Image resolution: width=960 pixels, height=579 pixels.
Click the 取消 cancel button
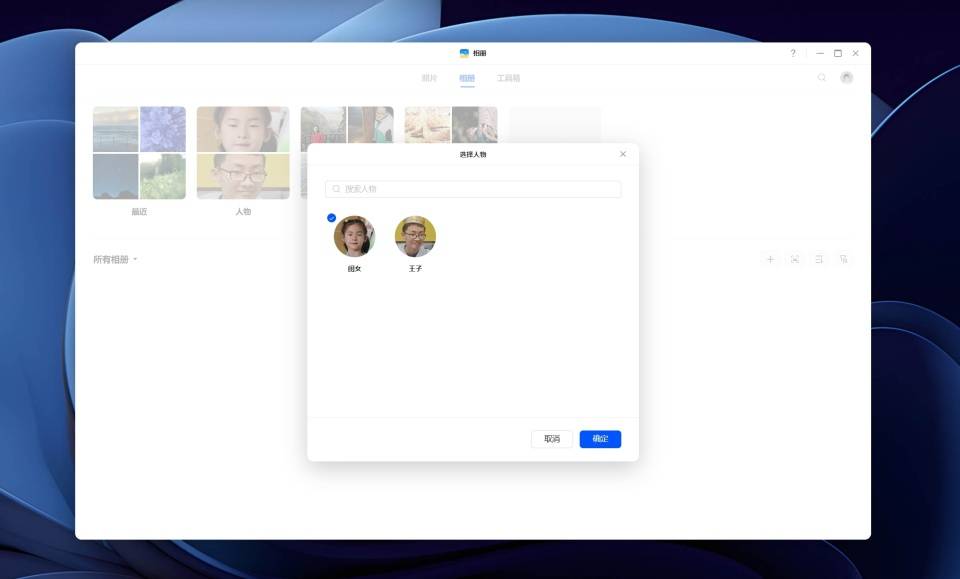pyautogui.click(x=552, y=439)
